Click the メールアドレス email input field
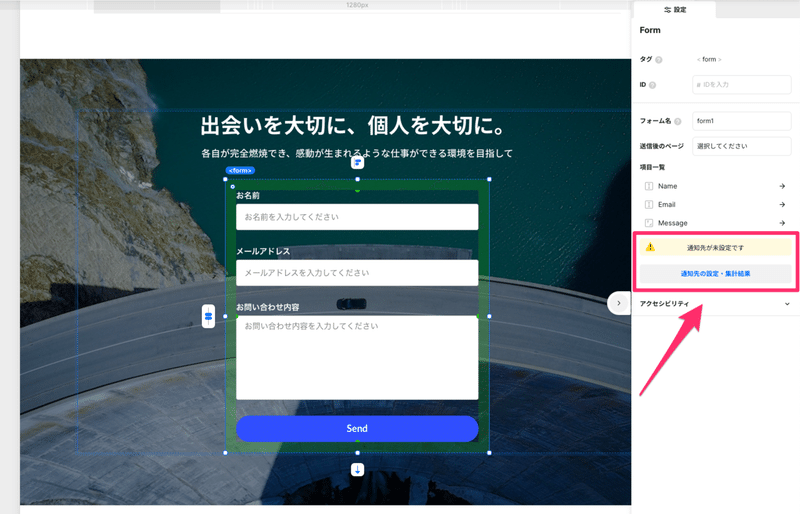 357,273
